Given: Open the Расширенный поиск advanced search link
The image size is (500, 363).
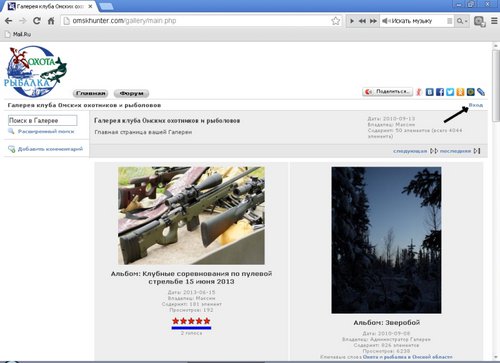Looking at the screenshot, I should [46, 131].
